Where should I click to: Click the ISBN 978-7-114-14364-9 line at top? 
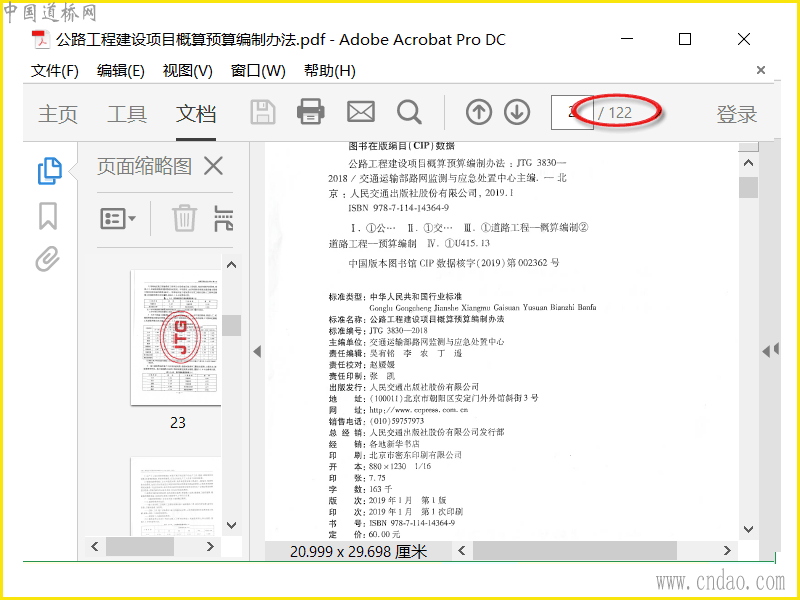click(x=398, y=208)
